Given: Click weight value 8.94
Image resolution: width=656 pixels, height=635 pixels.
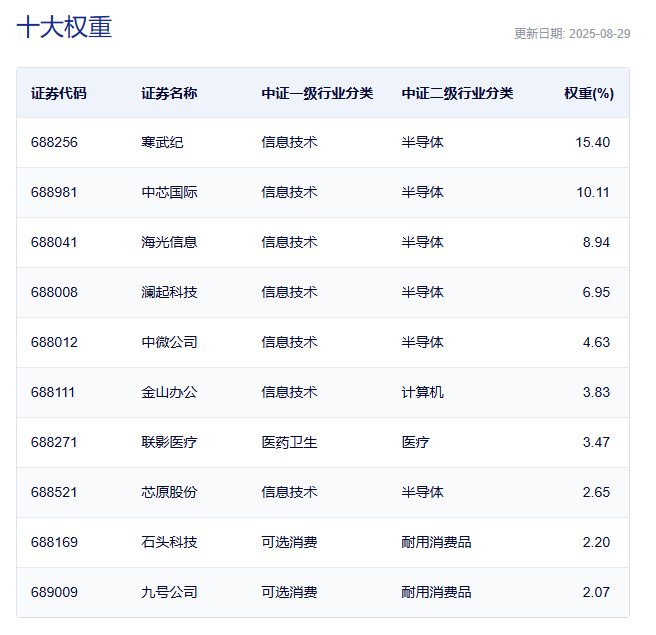Looking at the screenshot, I should pyautogui.click(x=596, y=242).
